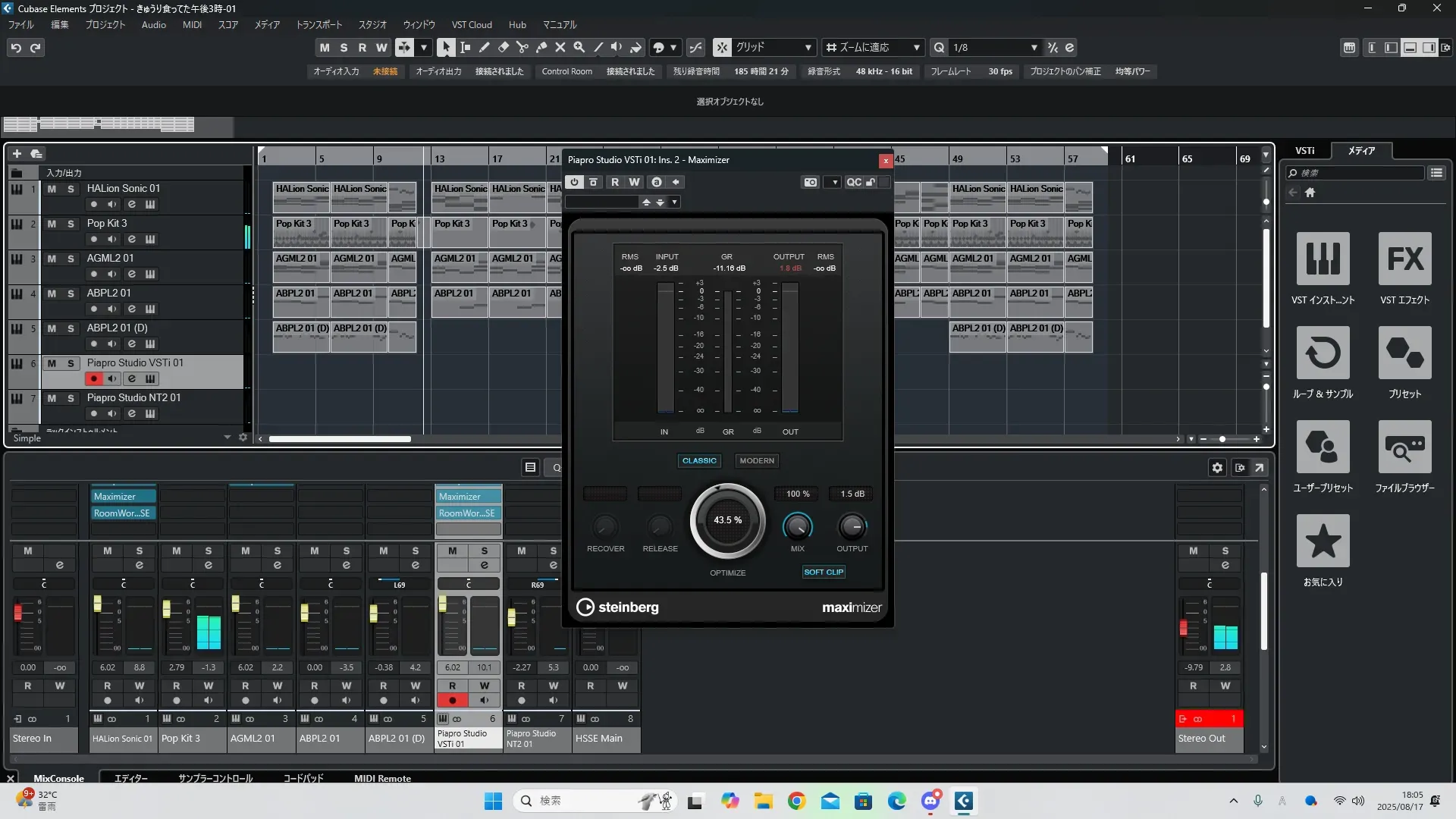
Task: Solo the HALion Sonic 01 track
Action: point(71,189)
